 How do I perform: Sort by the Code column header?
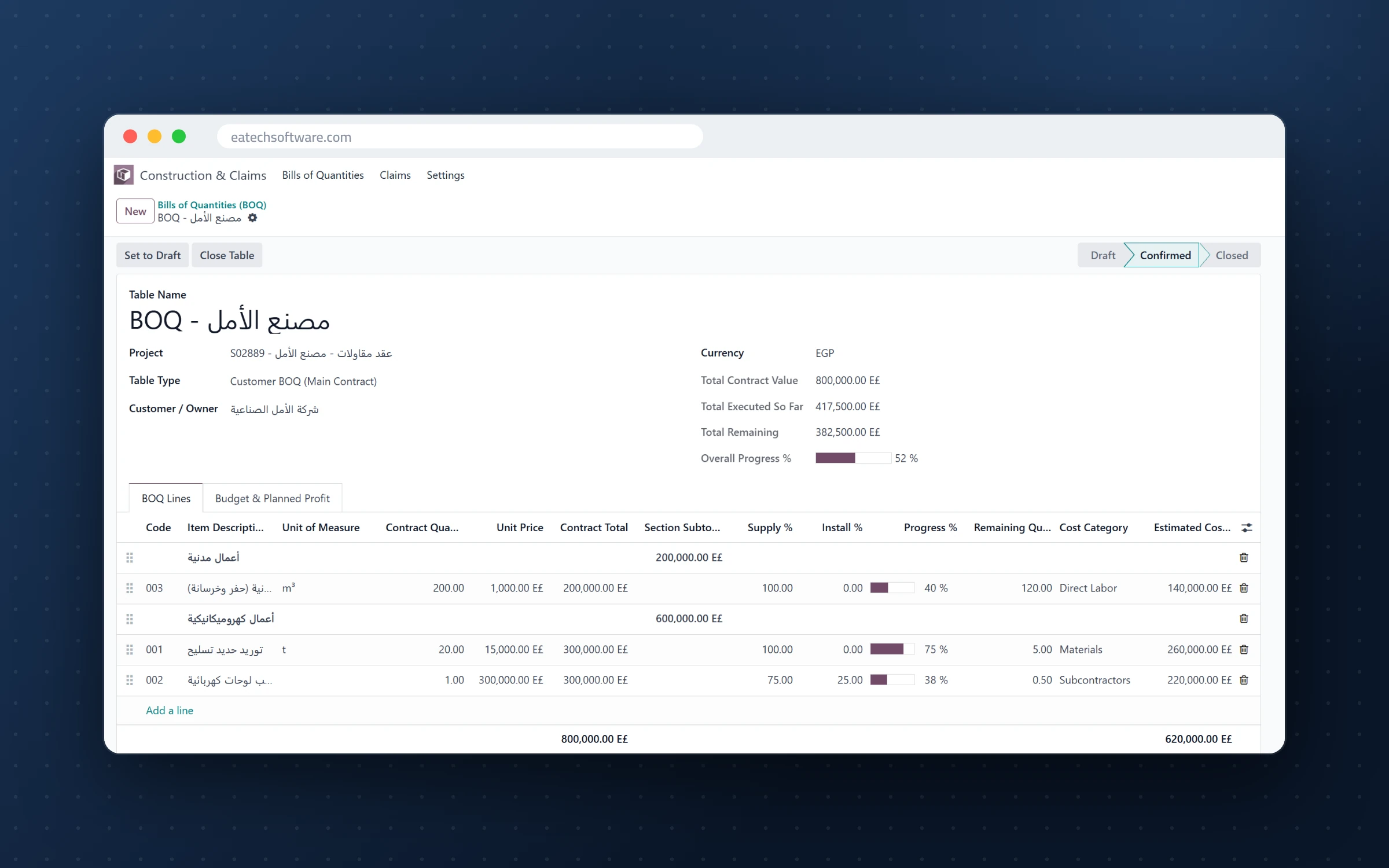pos(158,528)
